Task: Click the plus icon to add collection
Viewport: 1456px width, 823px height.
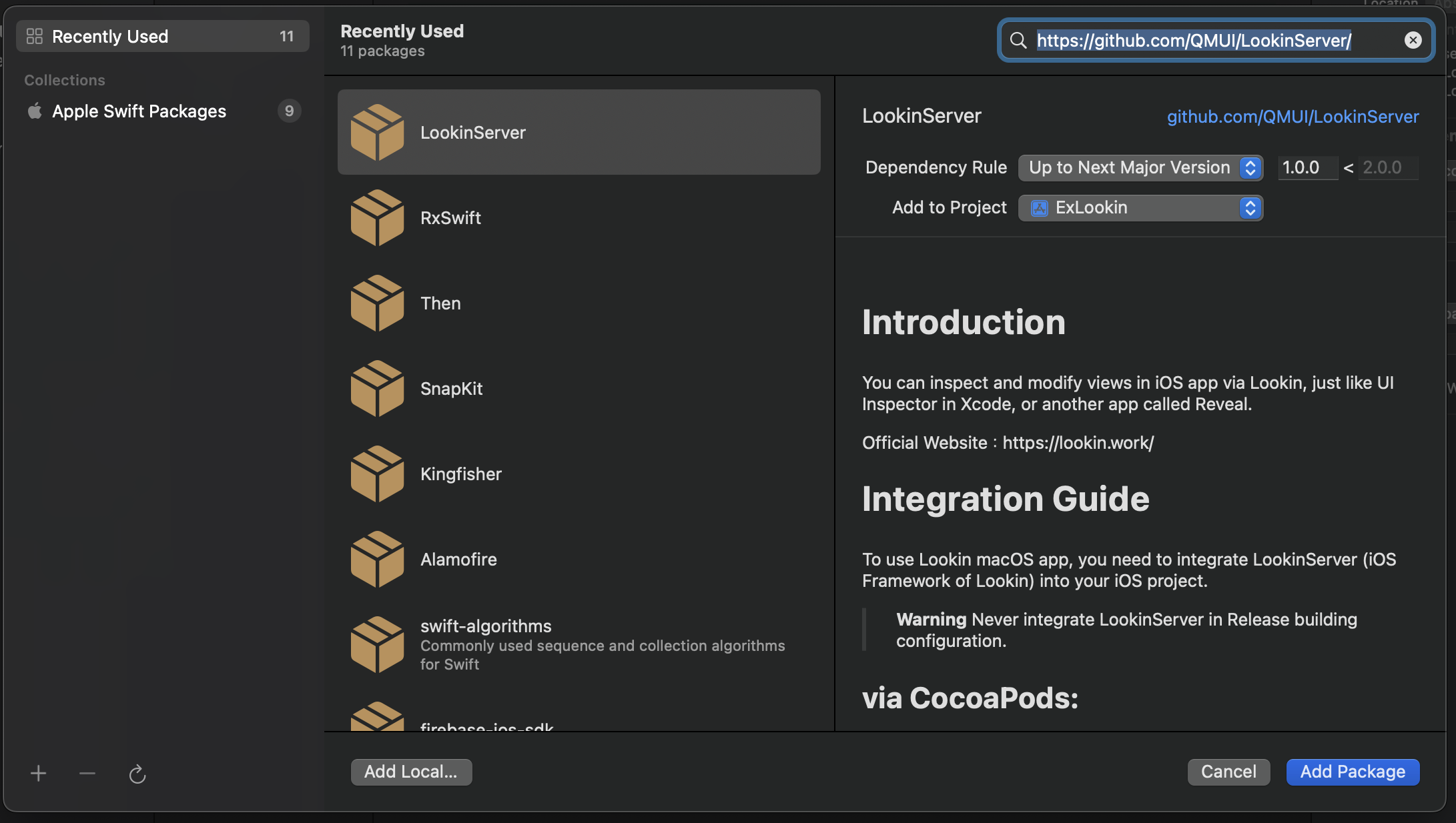Action: pyautogui.click(x=39, y=773)
